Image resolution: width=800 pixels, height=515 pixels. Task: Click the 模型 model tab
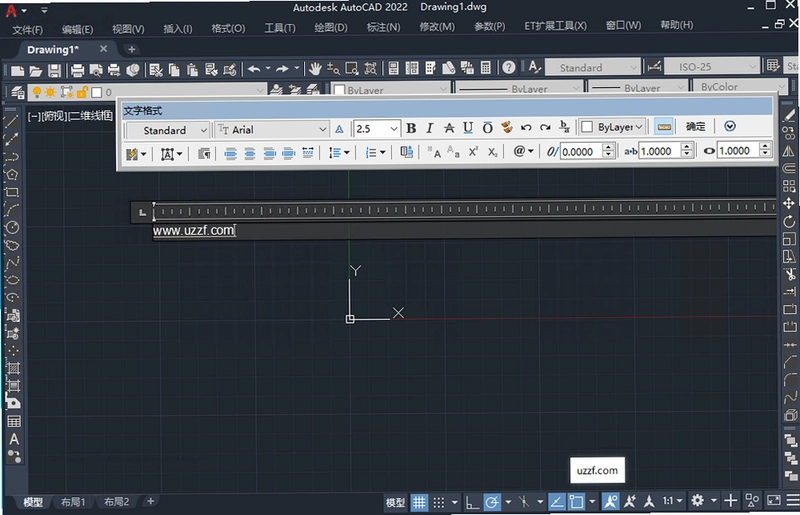click(x=33, y=502)
